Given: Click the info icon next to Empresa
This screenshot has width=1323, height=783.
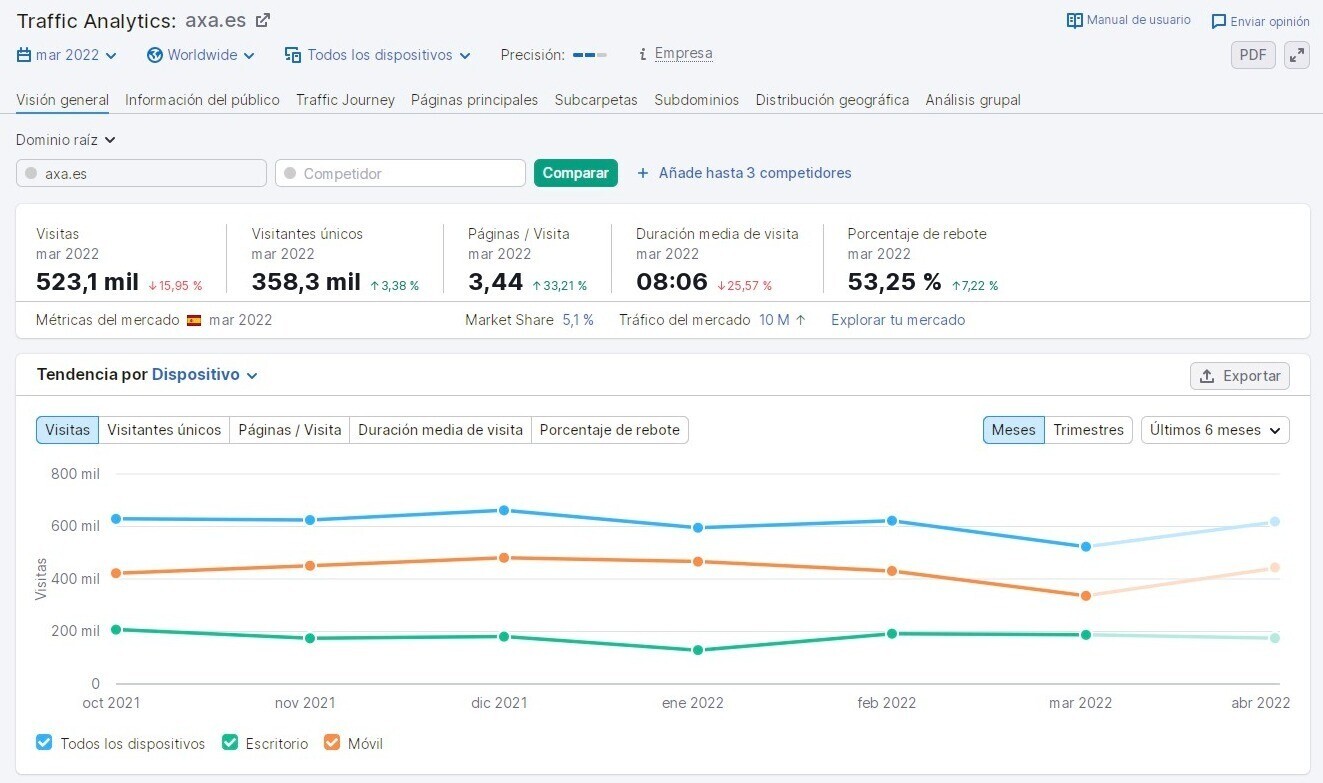Looking at the screenshot, I should click(642, 54).
